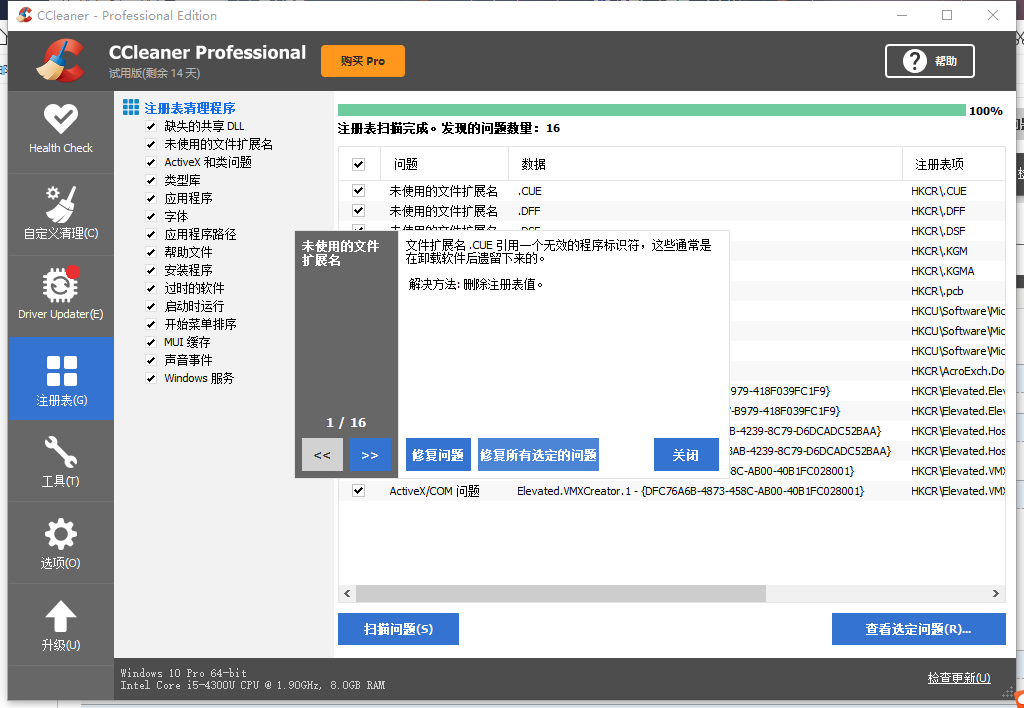Open 帮助 help button

tap(929, 61)
